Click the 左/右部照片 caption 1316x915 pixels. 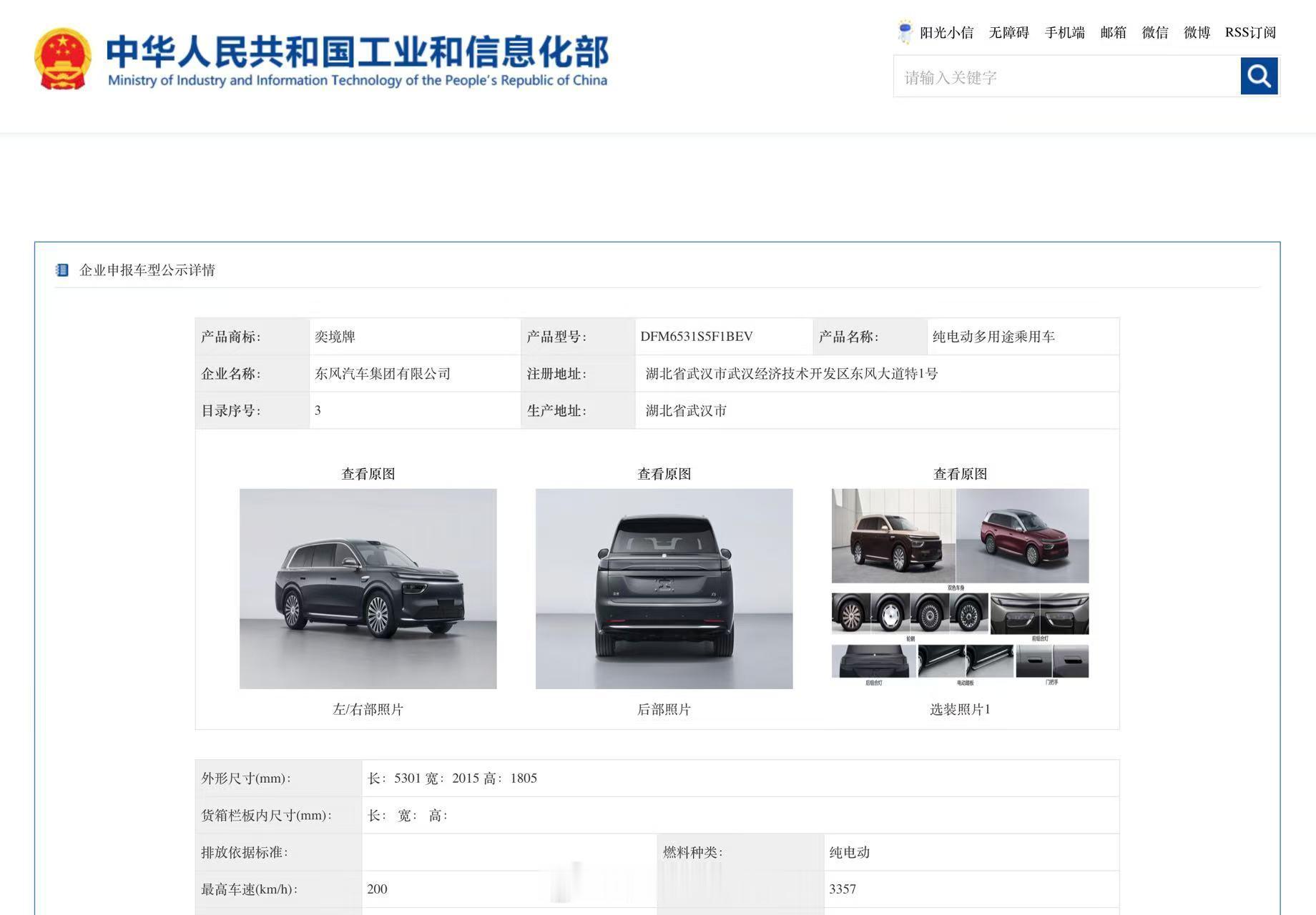click(368, 709)
